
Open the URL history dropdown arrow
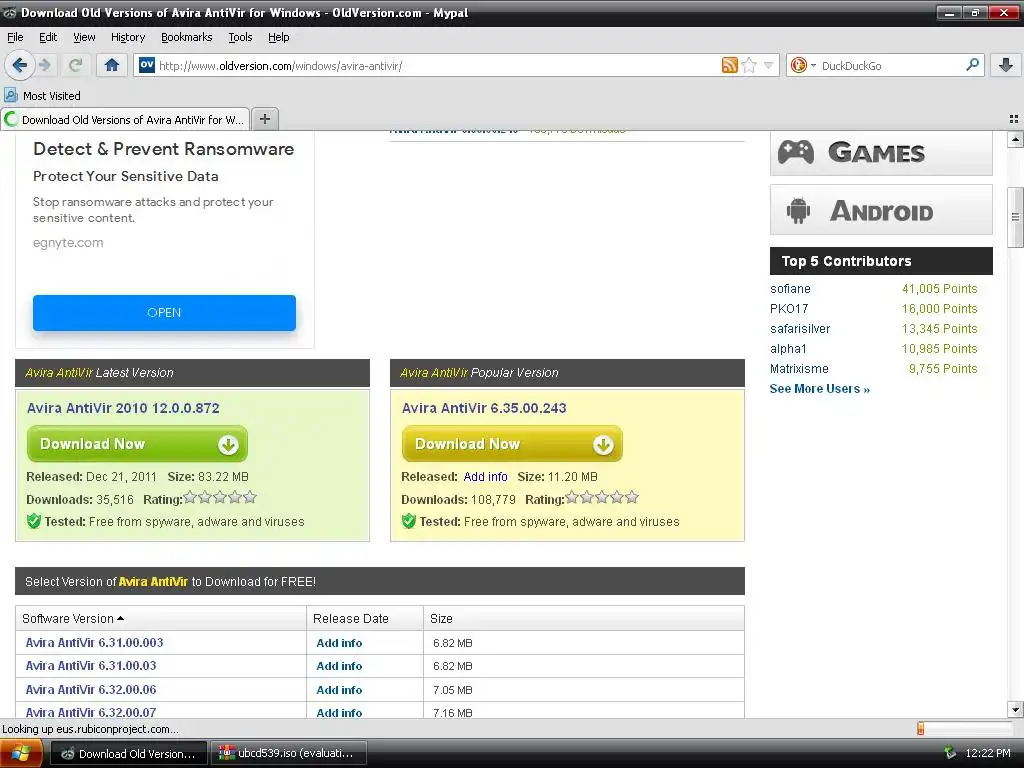point(769,65)
